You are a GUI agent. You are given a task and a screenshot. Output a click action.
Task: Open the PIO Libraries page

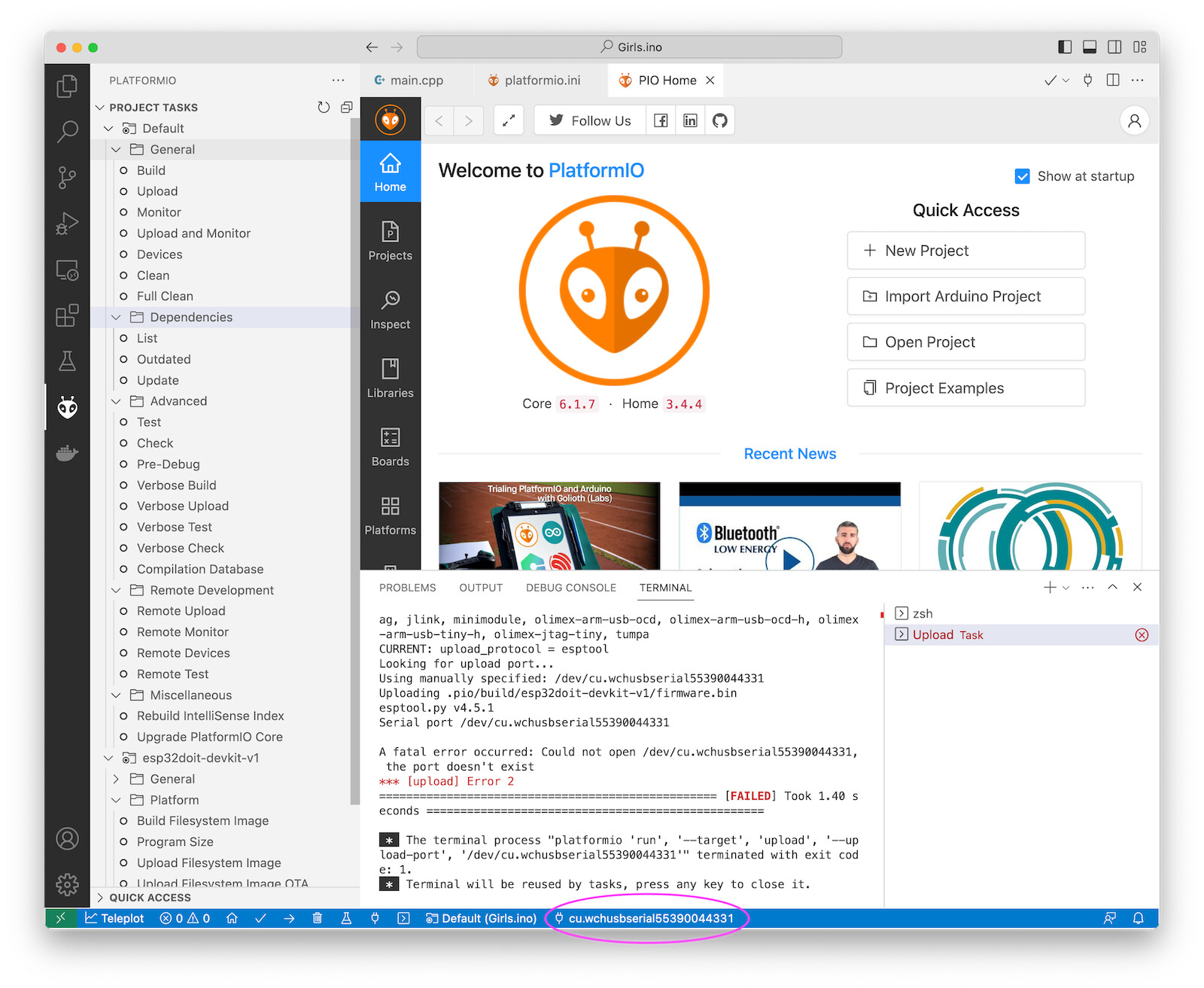tap(390, 378)
